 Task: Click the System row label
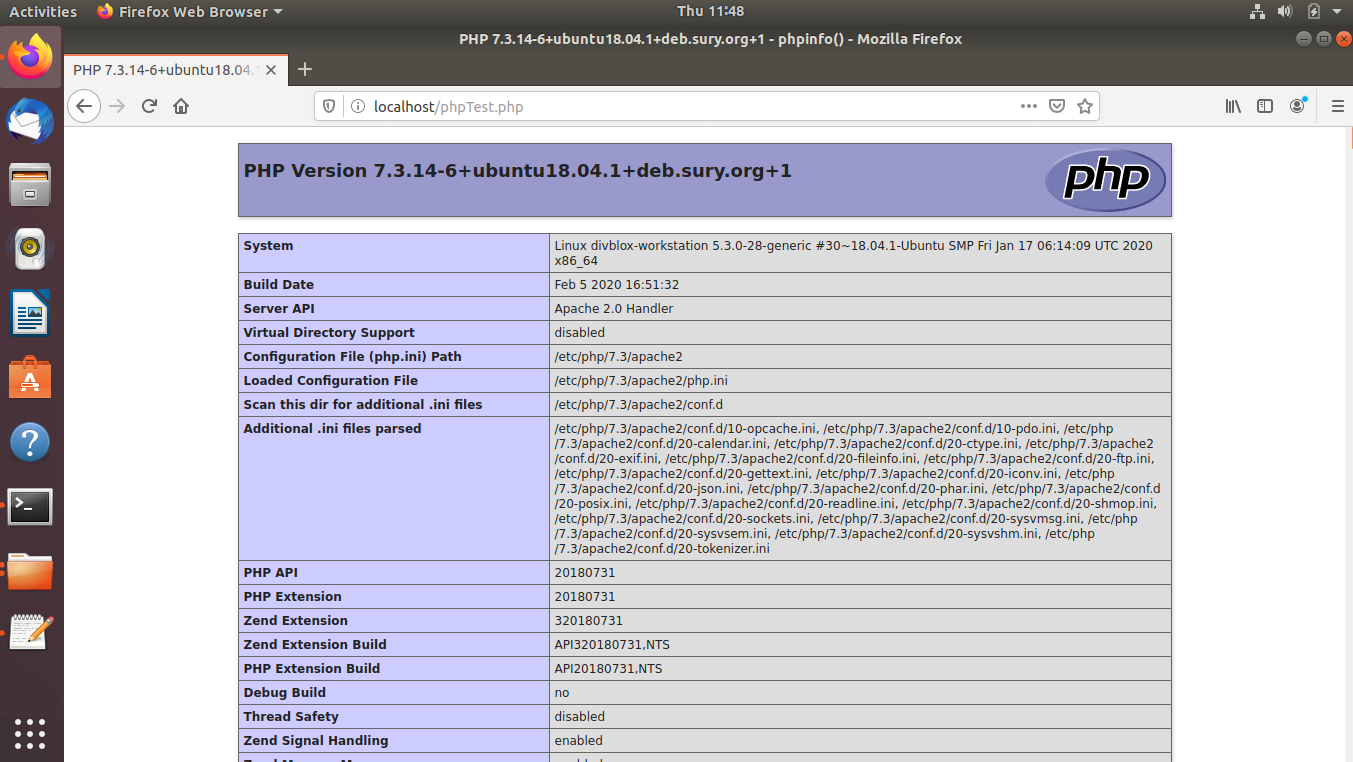coord(268,246)
